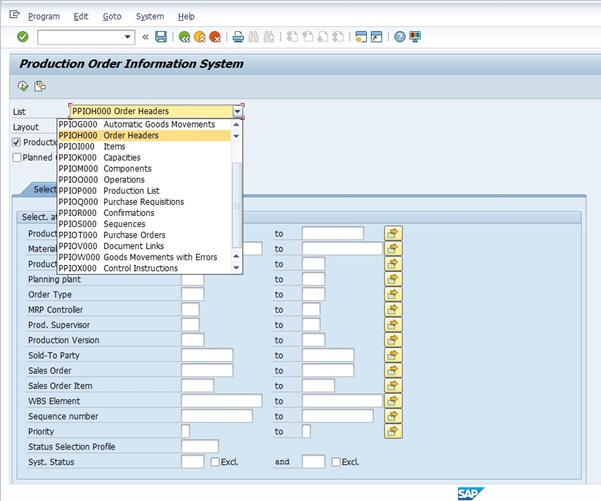Screen dimensions: 601x501
Task: Click the Create New Session icon
Action: coord(361,37)
